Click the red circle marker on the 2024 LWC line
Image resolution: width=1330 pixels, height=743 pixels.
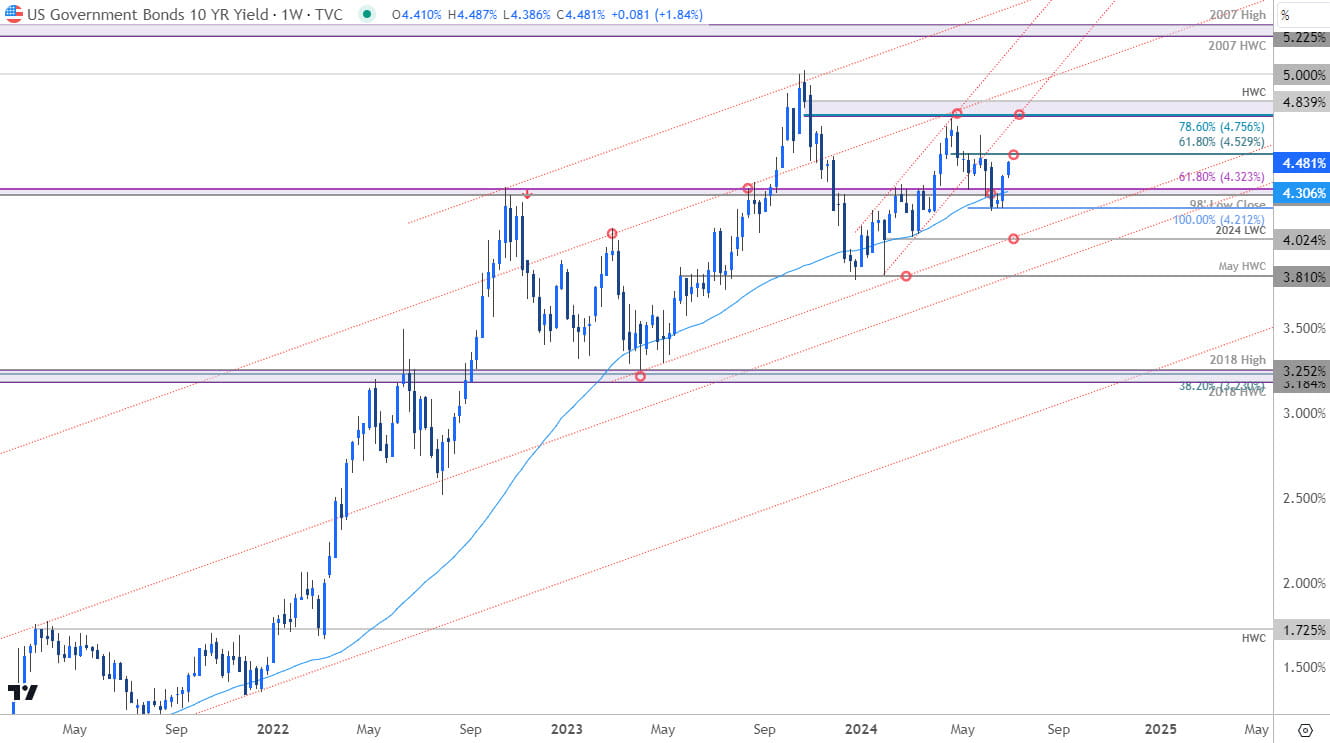pyautogui.click(x=1014, y=239)
